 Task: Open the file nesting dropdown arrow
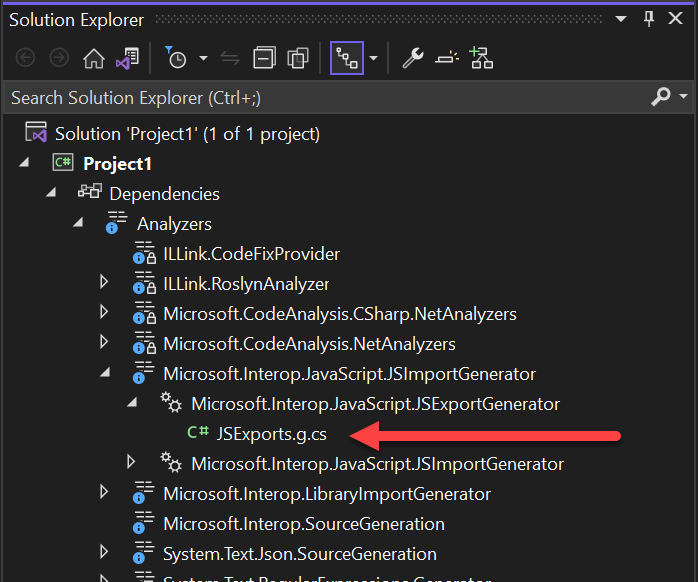click(373, 58)
